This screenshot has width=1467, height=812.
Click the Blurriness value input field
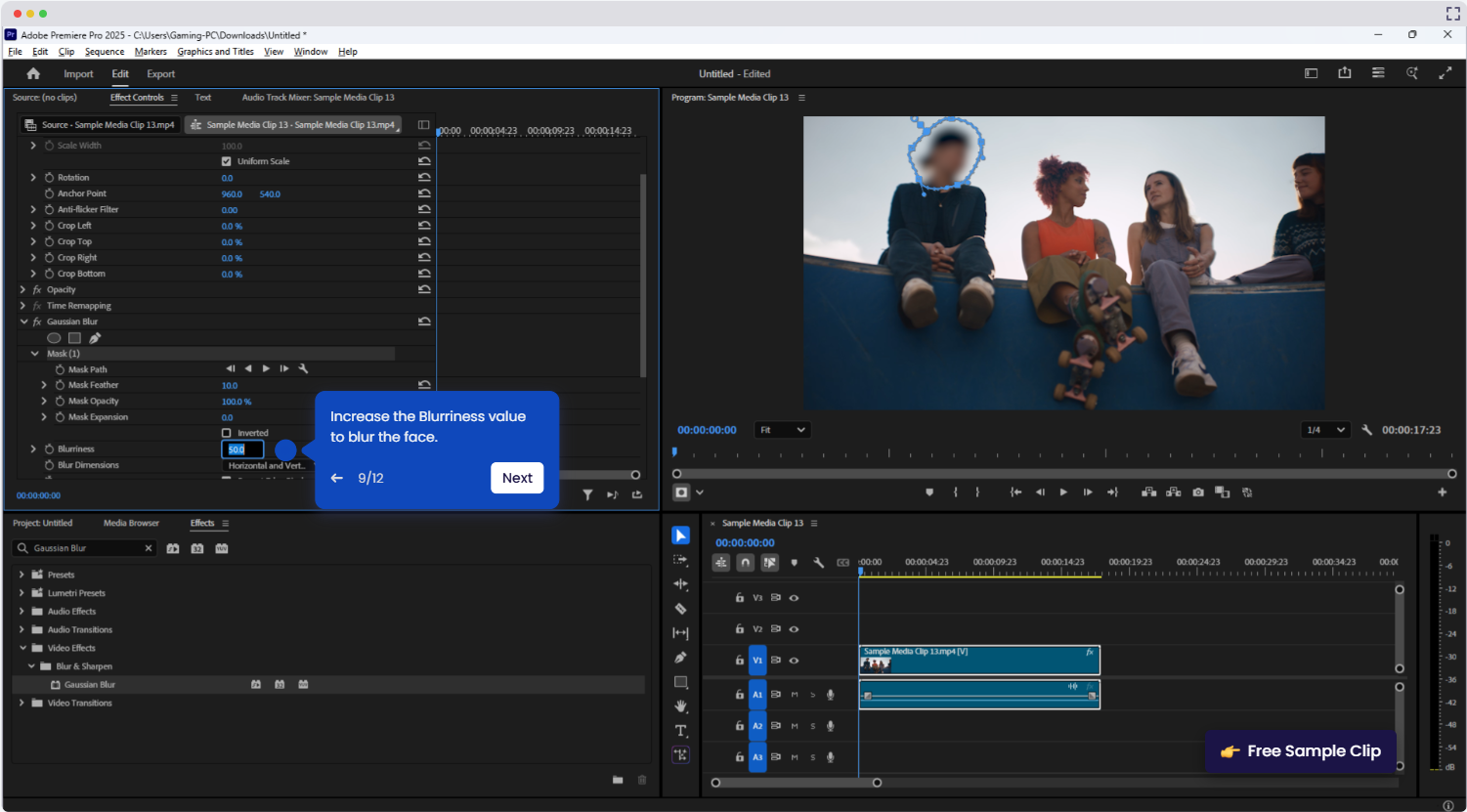242,449
